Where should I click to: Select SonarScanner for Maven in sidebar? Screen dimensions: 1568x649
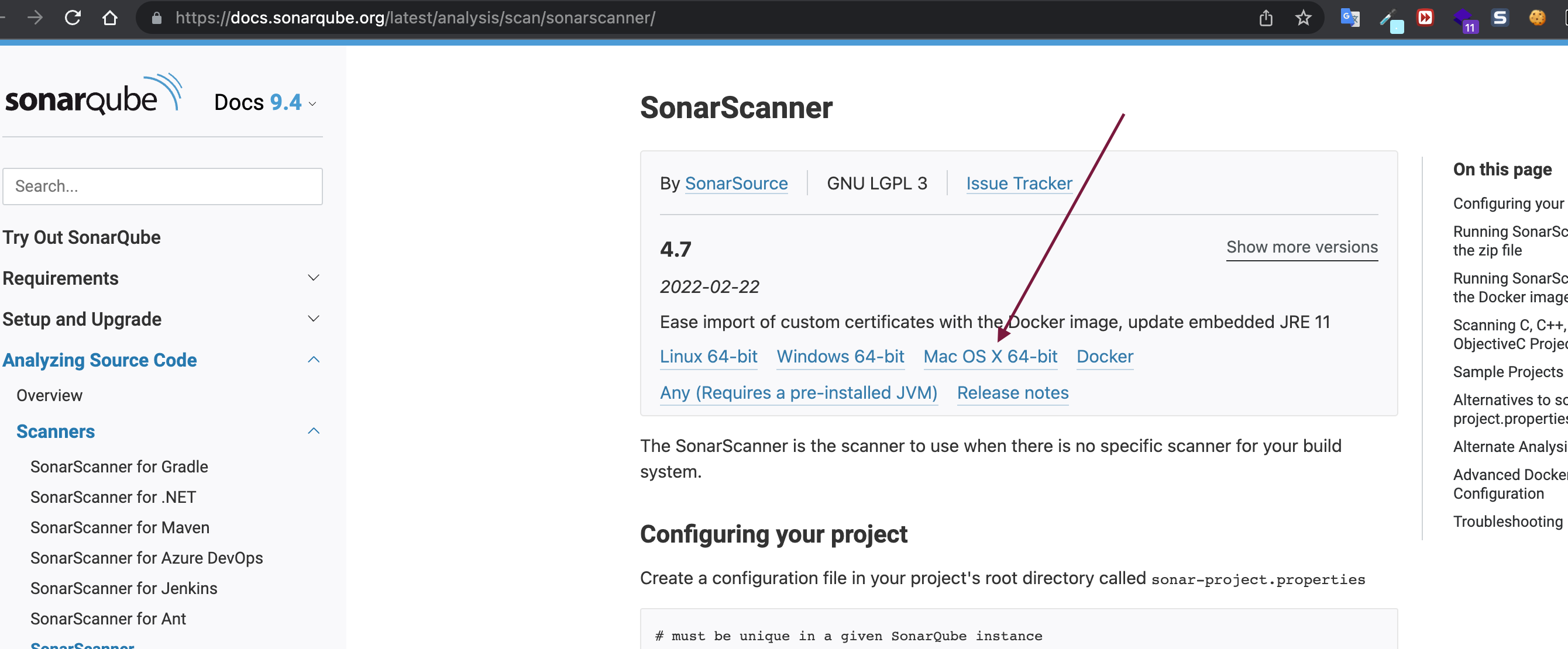tap(119, 527)
